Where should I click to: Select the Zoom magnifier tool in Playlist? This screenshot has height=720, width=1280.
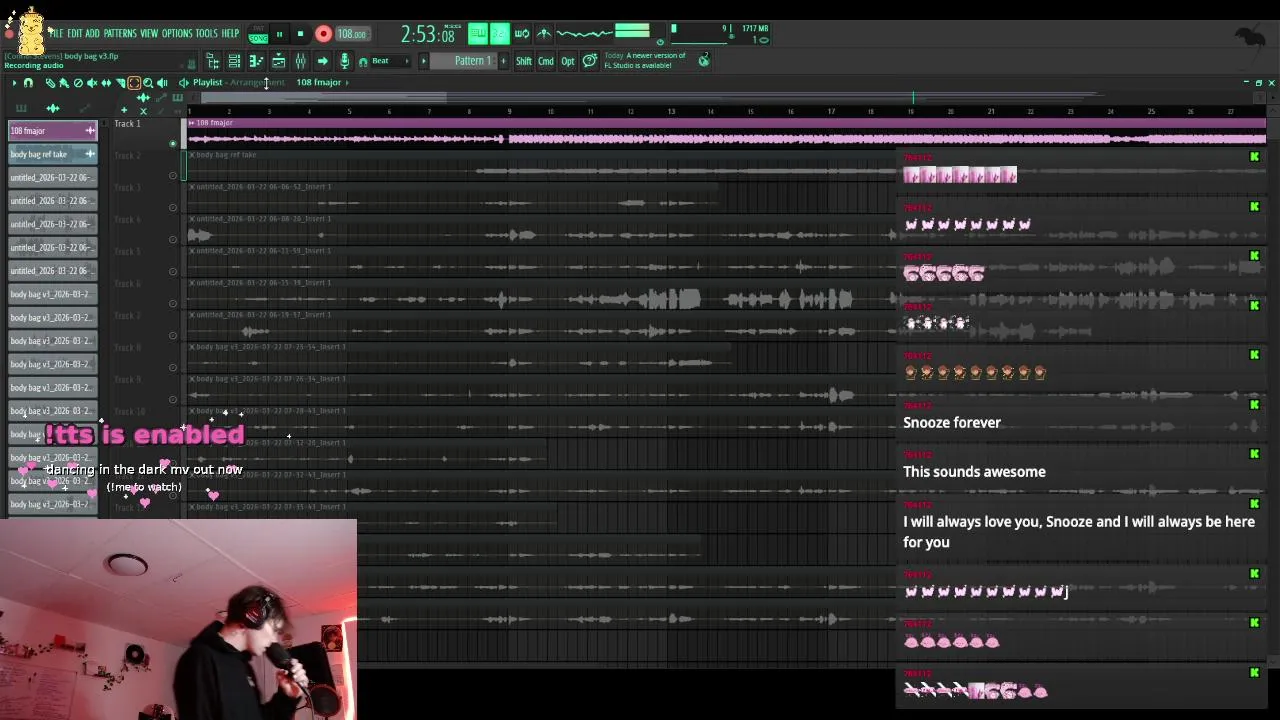148,83
